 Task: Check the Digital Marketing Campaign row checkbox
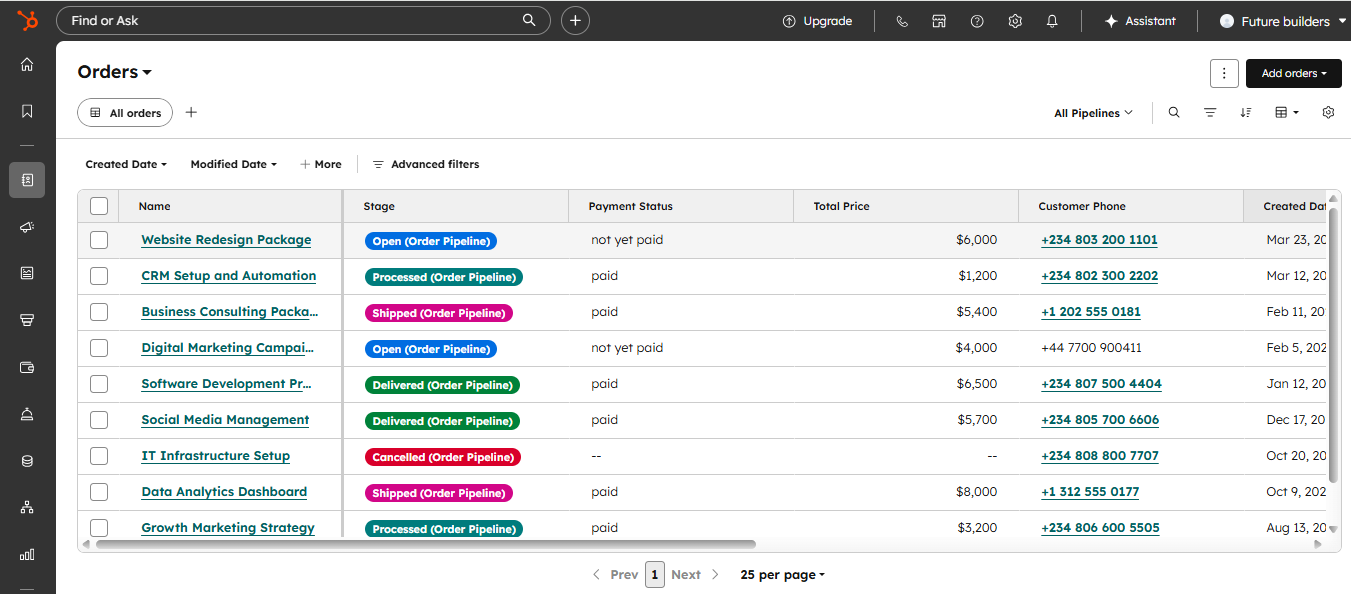coord(99,348)
